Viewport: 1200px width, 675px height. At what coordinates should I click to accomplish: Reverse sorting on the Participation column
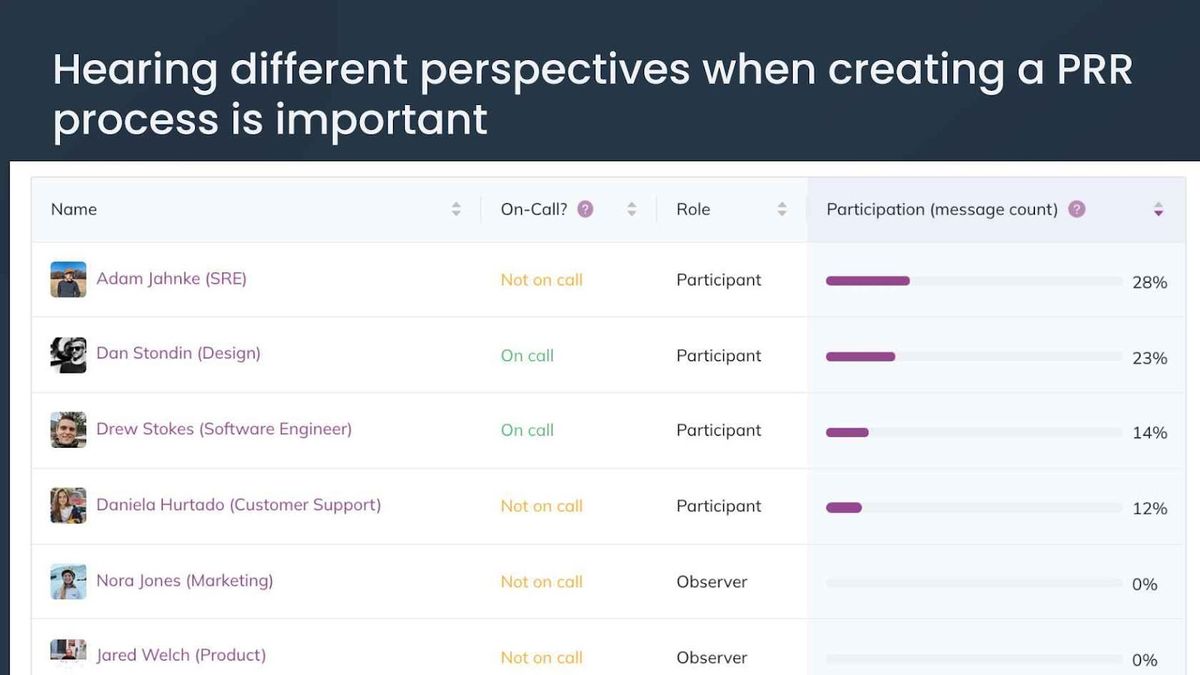click(x=1158, y=209)
